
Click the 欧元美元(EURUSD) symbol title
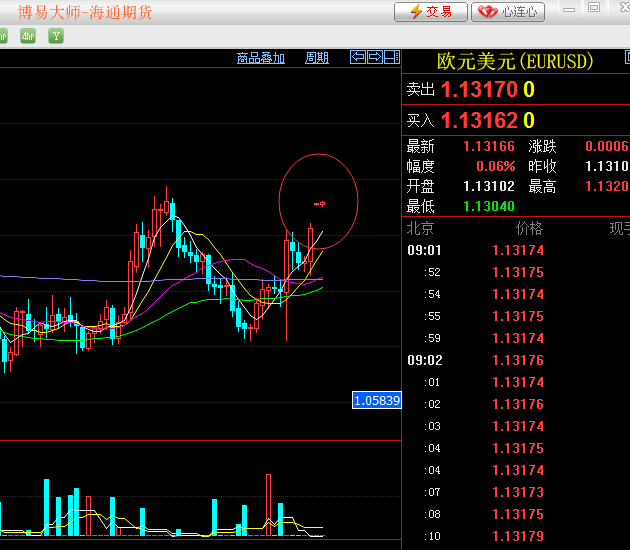pyautogui.click(x=515, y=62)
